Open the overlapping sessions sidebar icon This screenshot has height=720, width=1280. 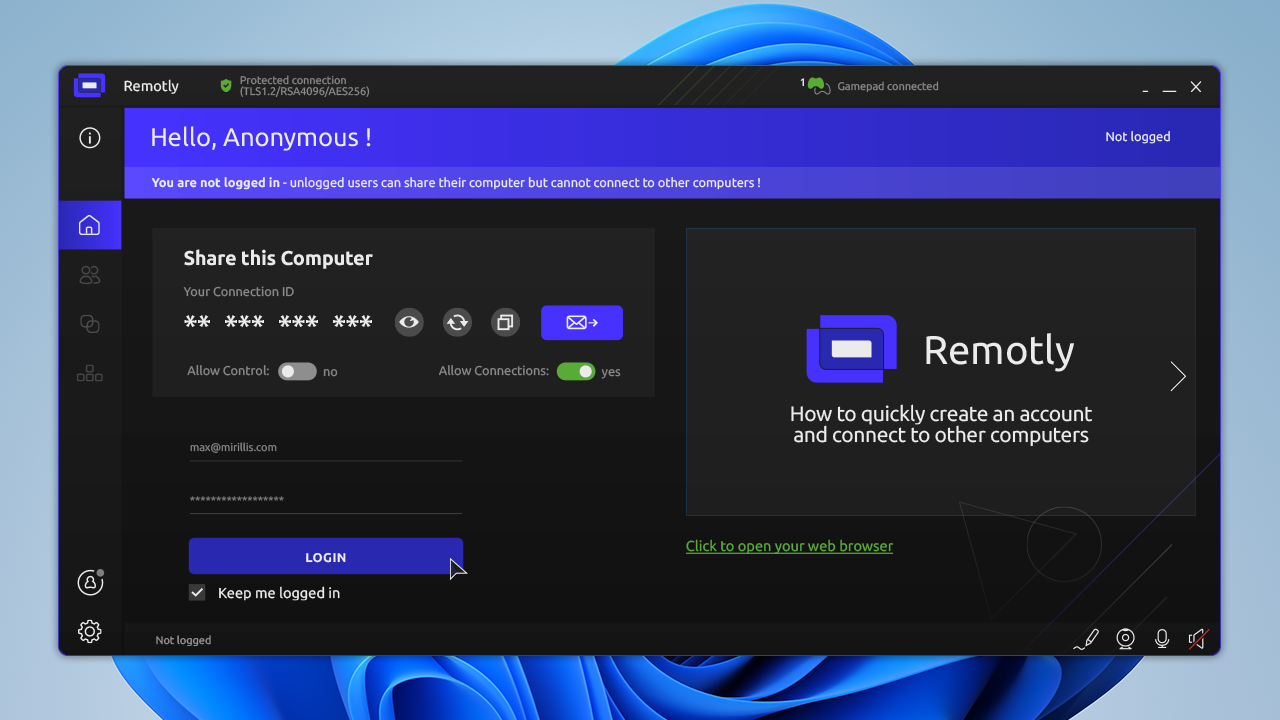click(x=90, y=324)
